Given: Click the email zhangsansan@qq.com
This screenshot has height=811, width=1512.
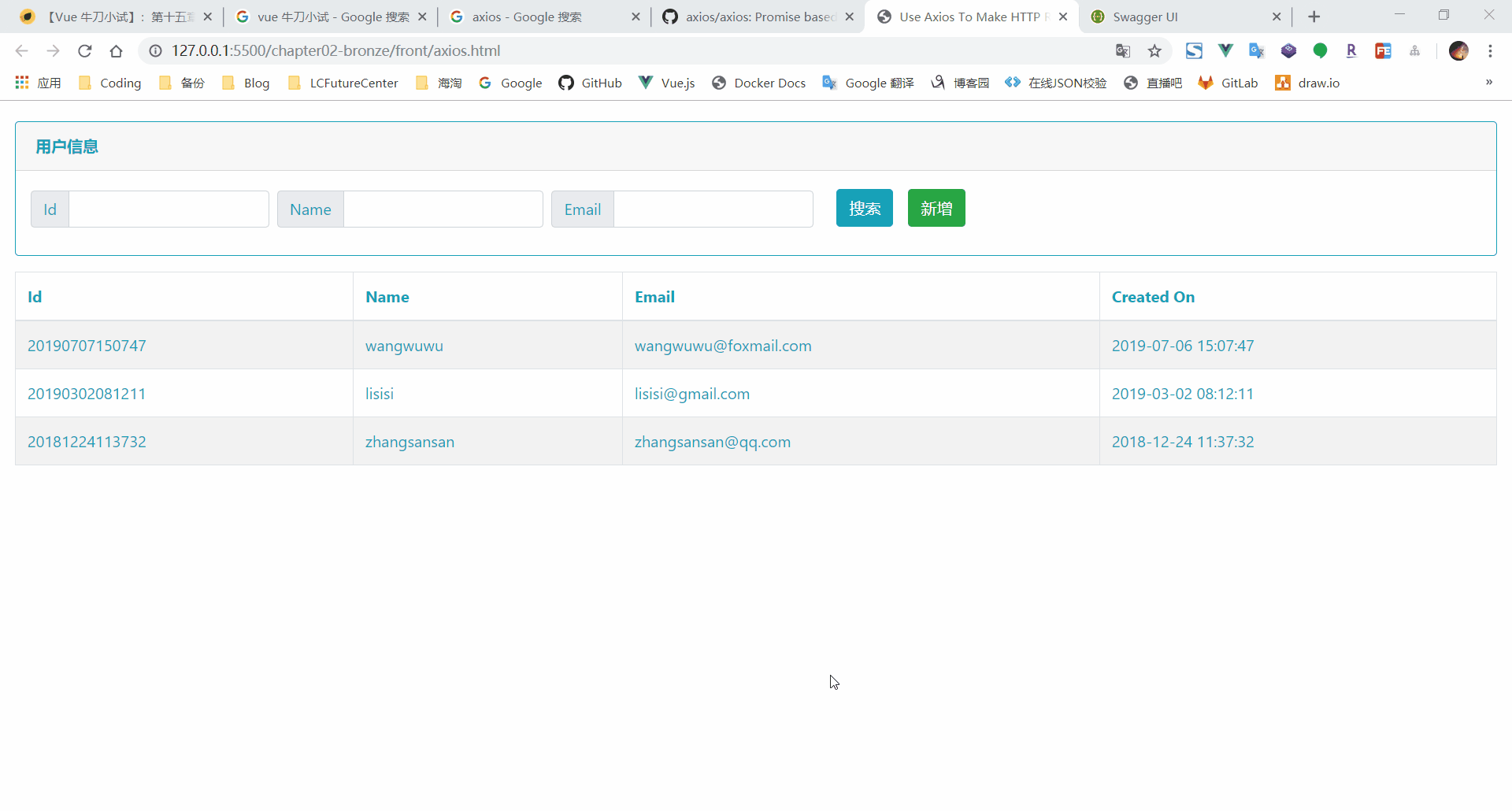Looking at the screenshot, I should click(713, 442).
